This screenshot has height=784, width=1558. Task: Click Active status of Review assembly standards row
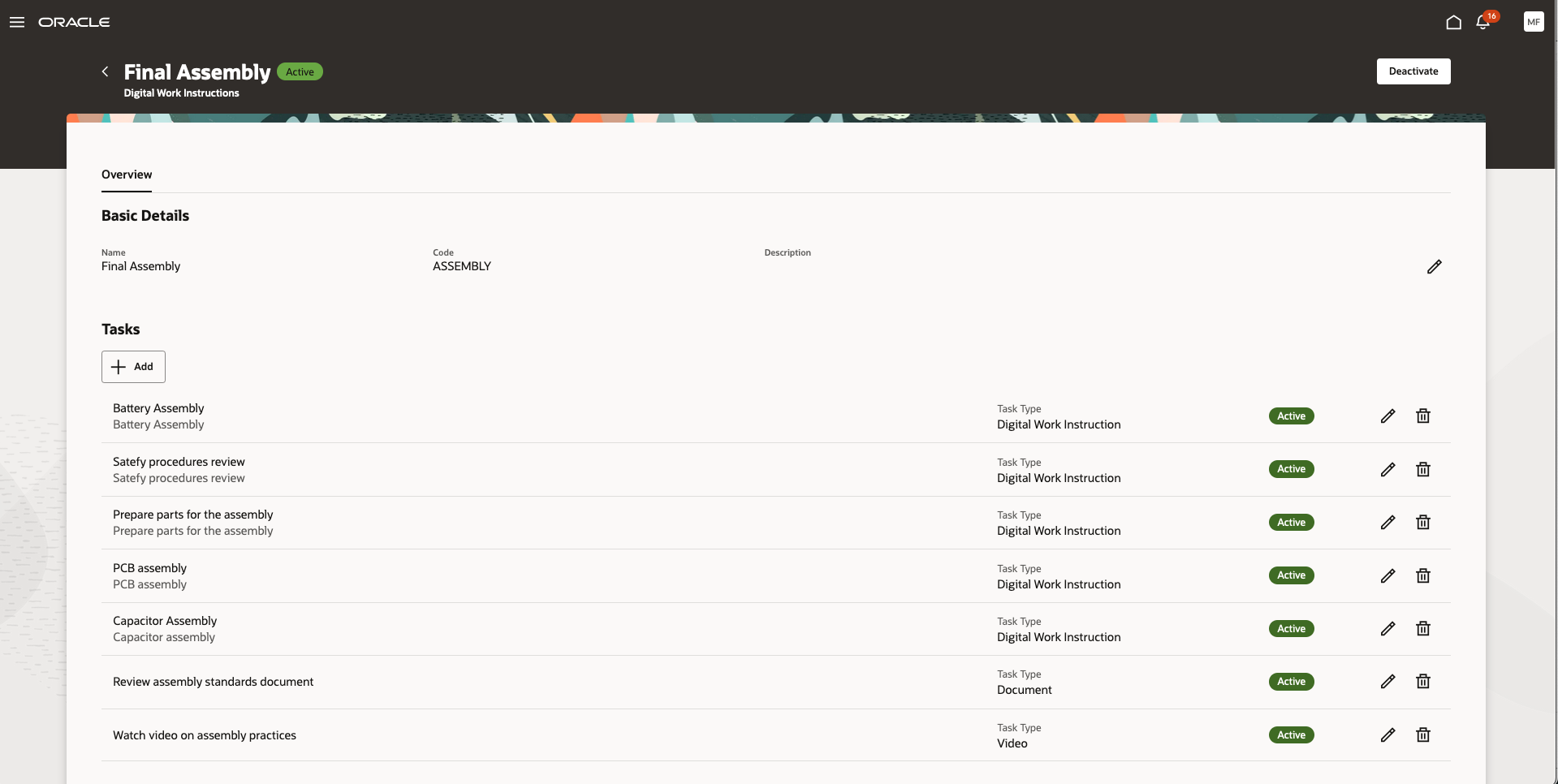[x=1291, y=682]
